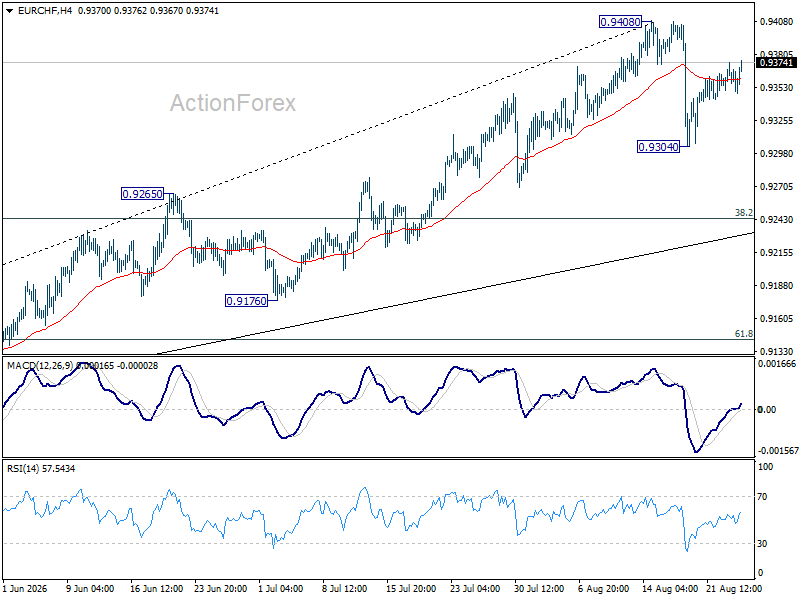
Task: Click the 0.92980 price axis value
Action: pyautogui.click(x=777, y=154)
